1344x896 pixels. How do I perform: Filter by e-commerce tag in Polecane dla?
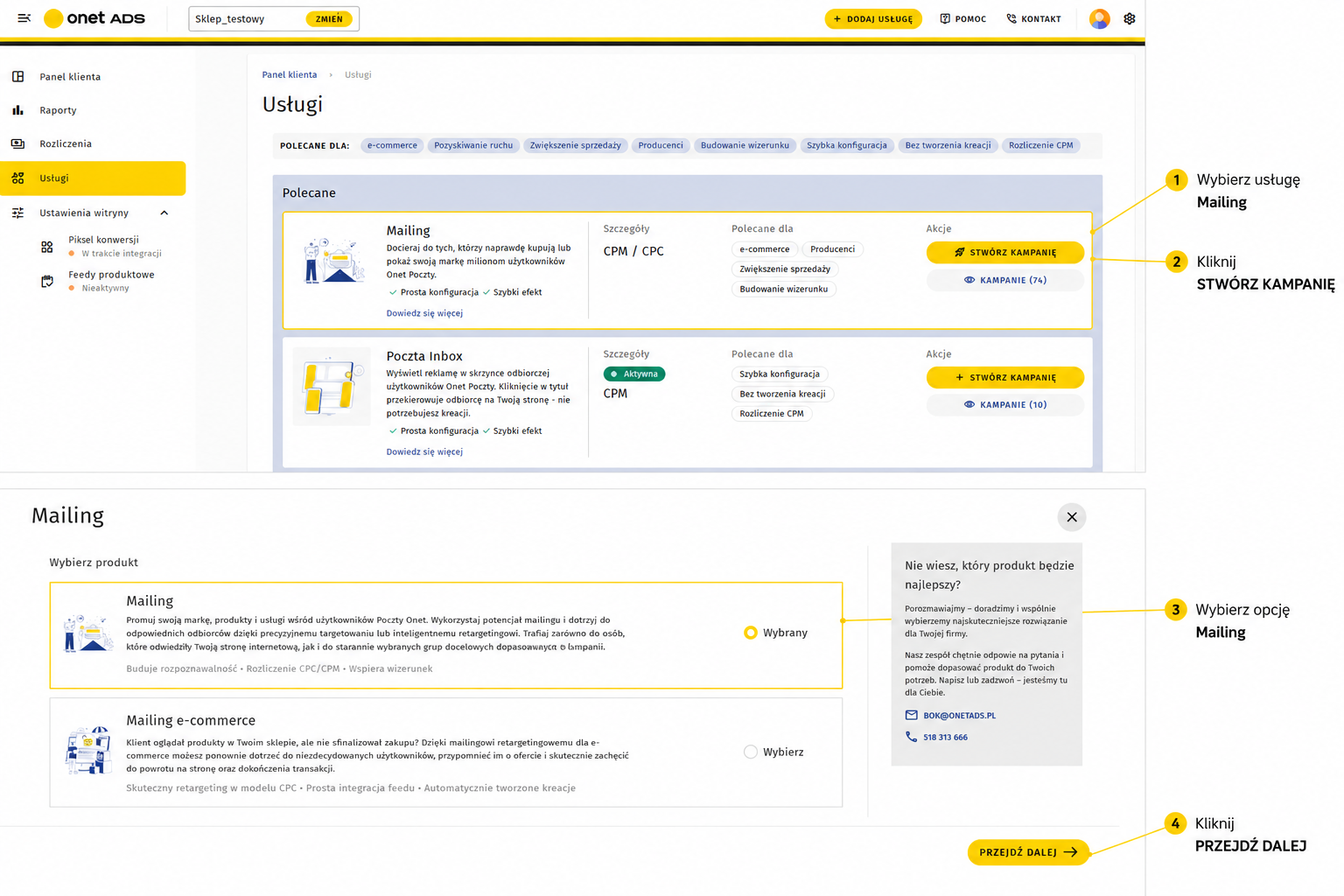(x=392, y=145)
